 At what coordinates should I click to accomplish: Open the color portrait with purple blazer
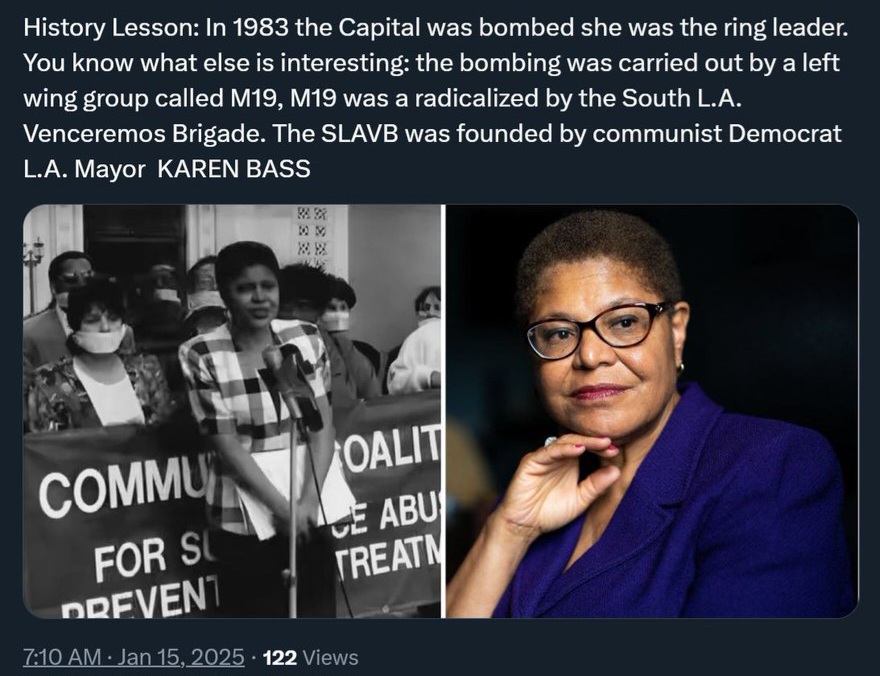click(x=652, y=411)
